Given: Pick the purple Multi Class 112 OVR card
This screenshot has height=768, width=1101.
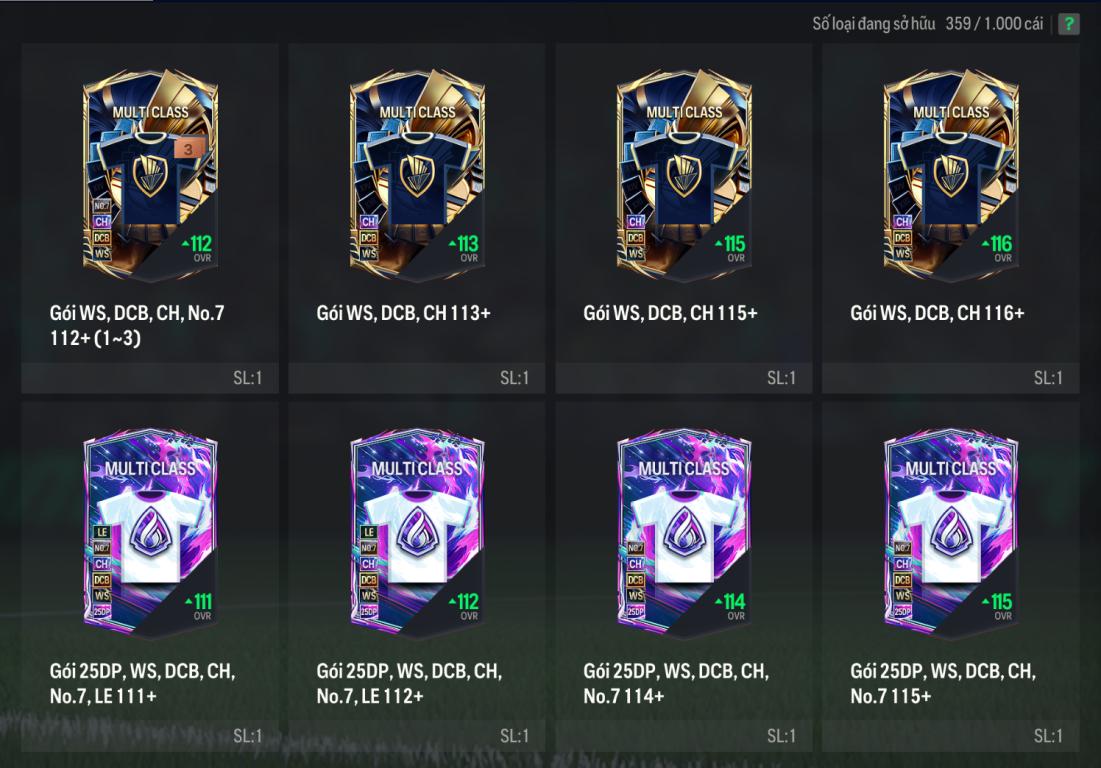Looking at the screenshot, I should pyautogui.click(x=417, y=533).
